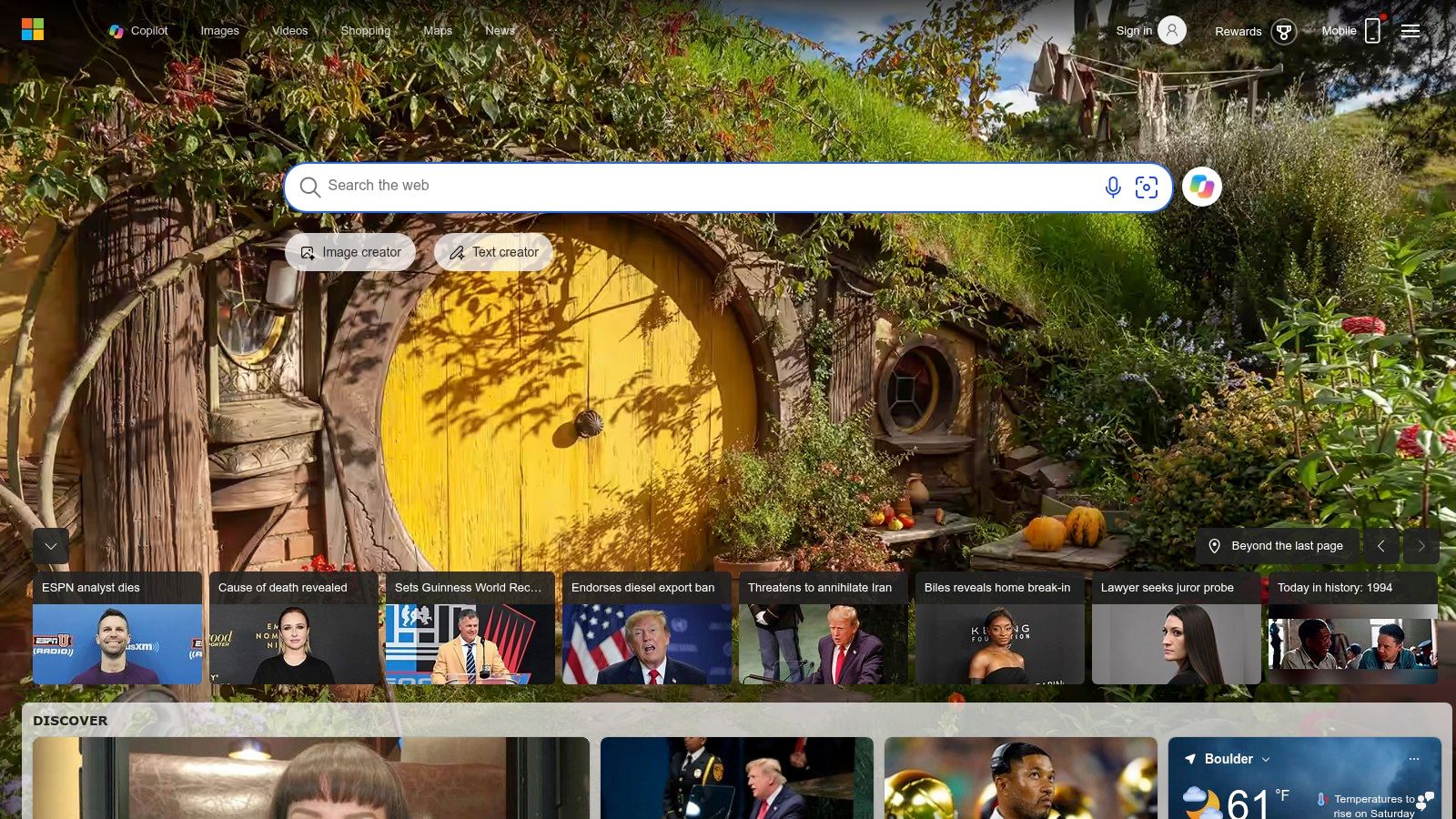Open the Text creator button
The image size is (1456, 819).
click(x=493, y=252)
